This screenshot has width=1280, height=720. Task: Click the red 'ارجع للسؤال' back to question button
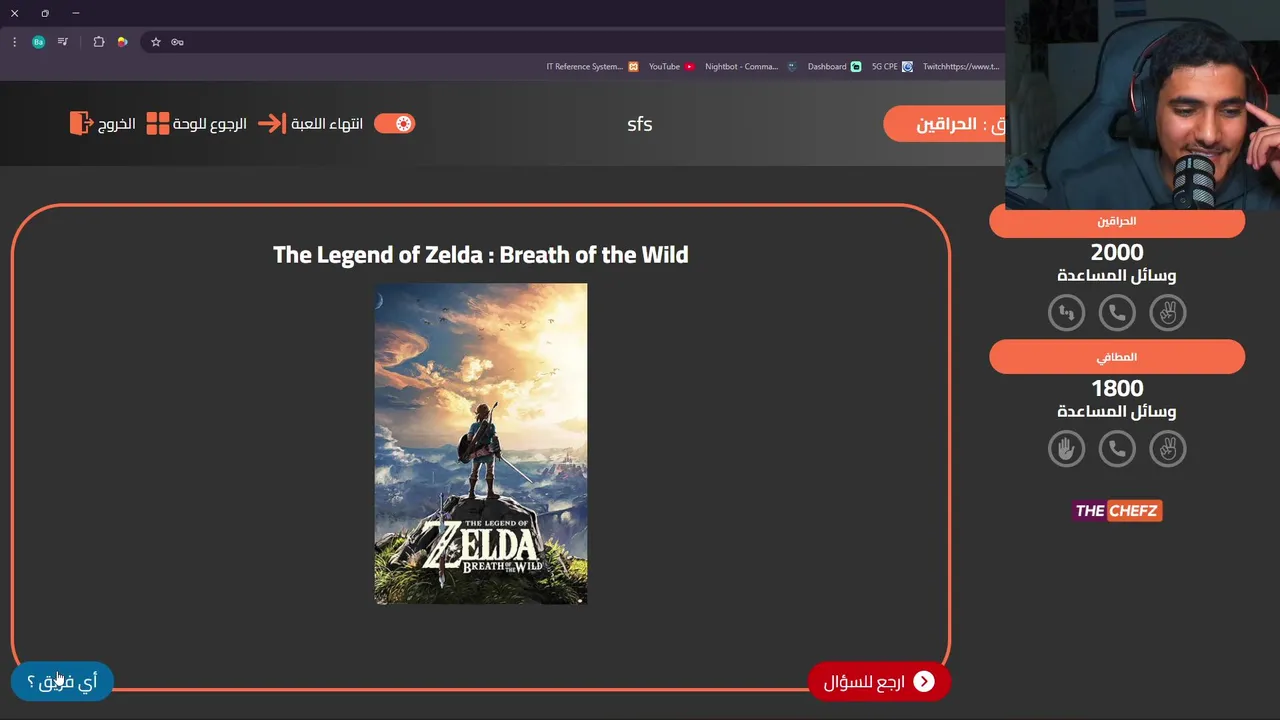[879, 682]
